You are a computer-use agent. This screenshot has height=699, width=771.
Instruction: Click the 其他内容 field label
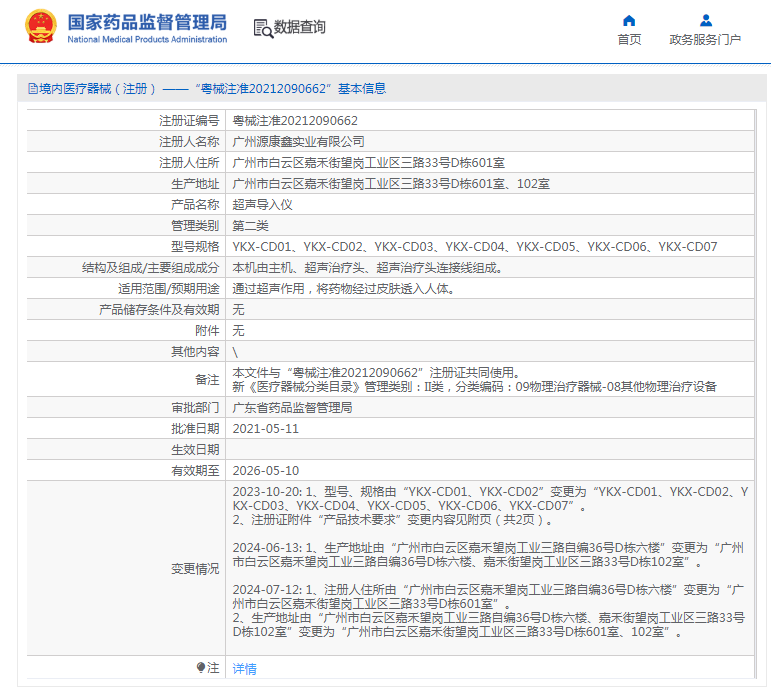(x=195, y=351)
